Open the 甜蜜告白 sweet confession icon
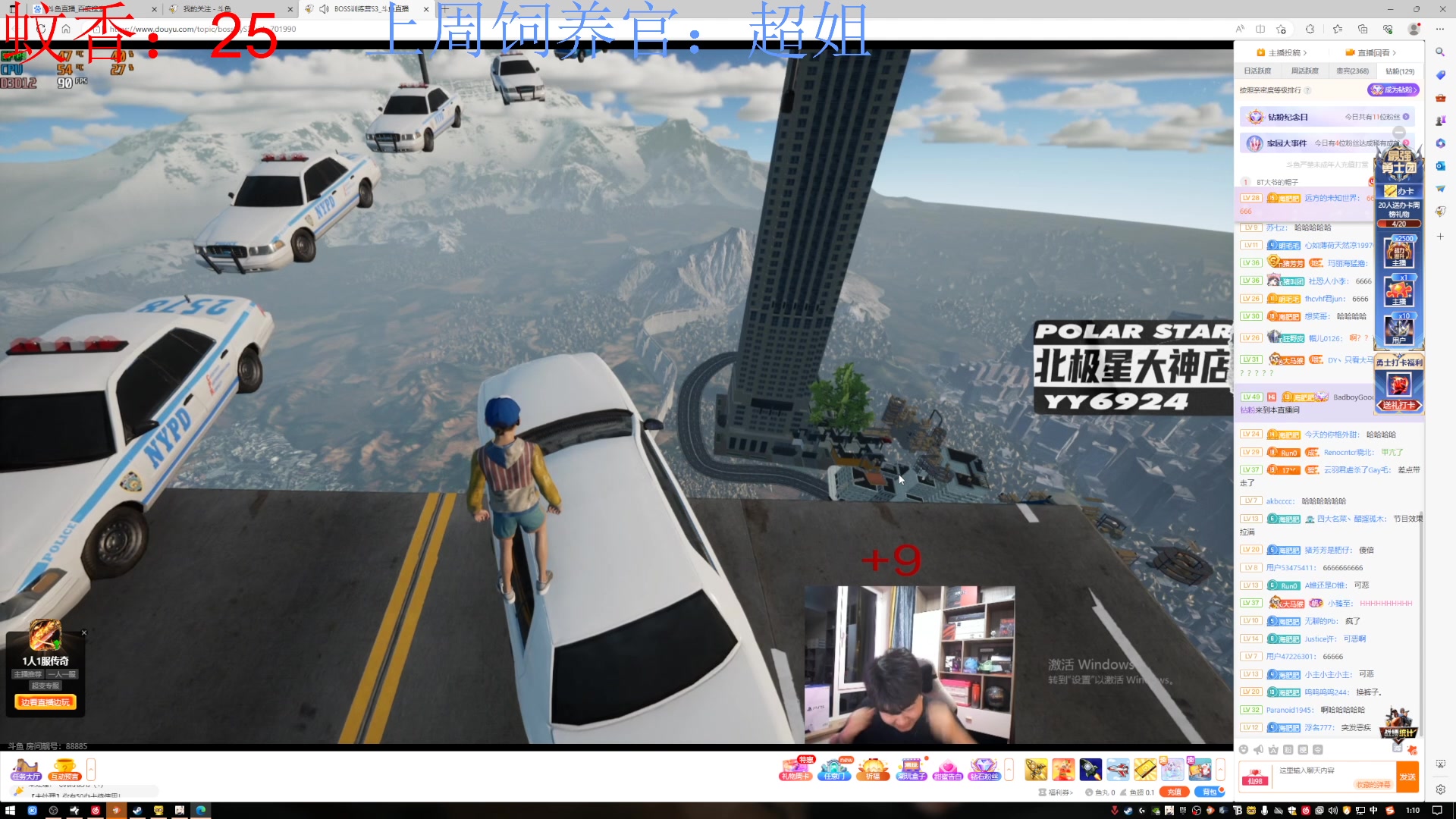The width and height of the screenshot is (1456, 819). (x=948, y=769)
